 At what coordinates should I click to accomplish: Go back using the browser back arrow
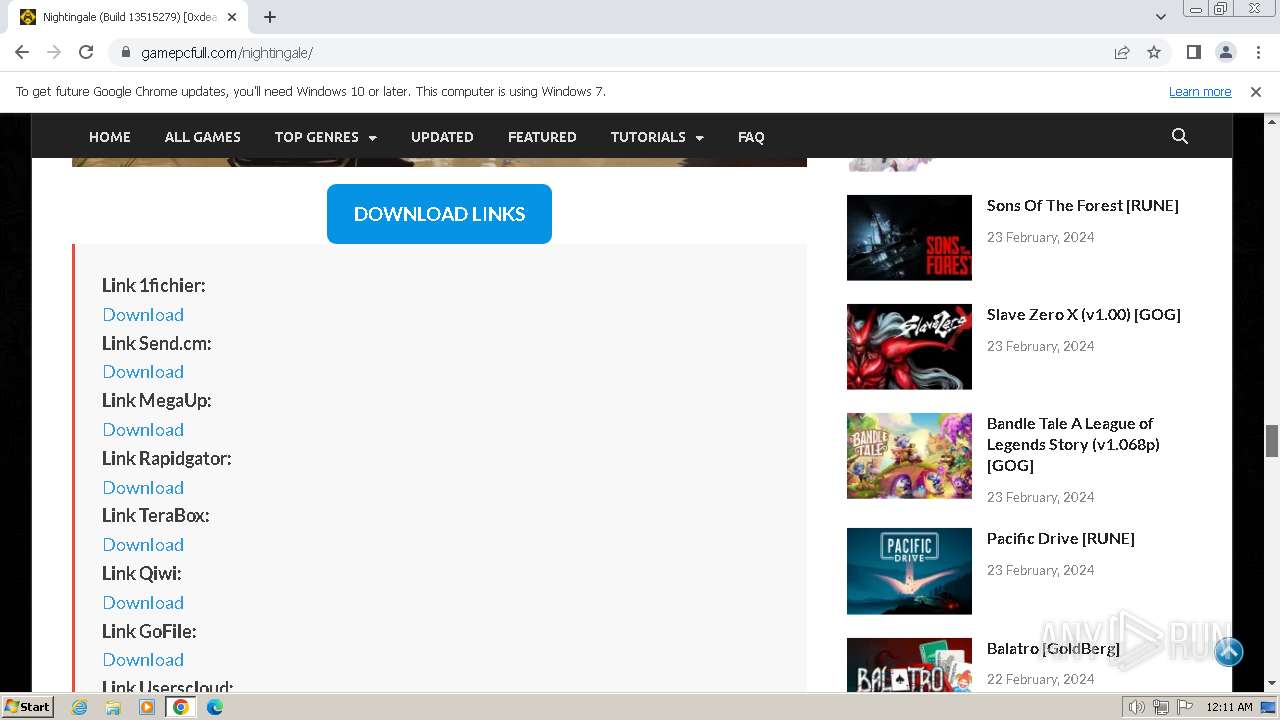pos(22,53)
